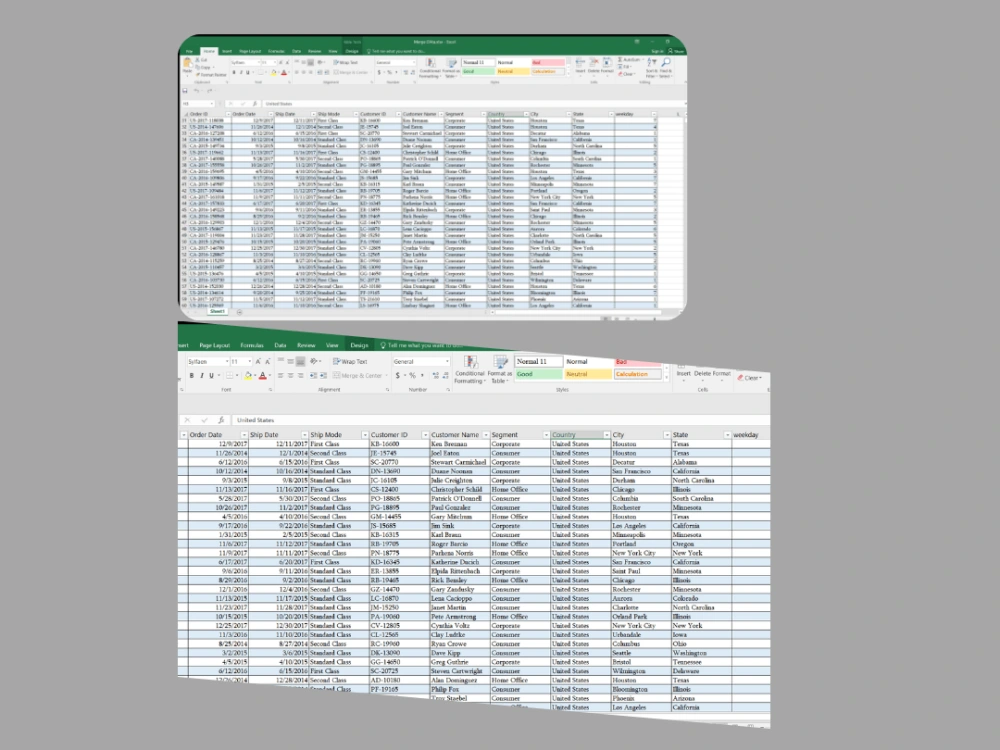The image size is (1000, 750).
Task: Click Save icon in top window quick access
Action: pos(186,91)
